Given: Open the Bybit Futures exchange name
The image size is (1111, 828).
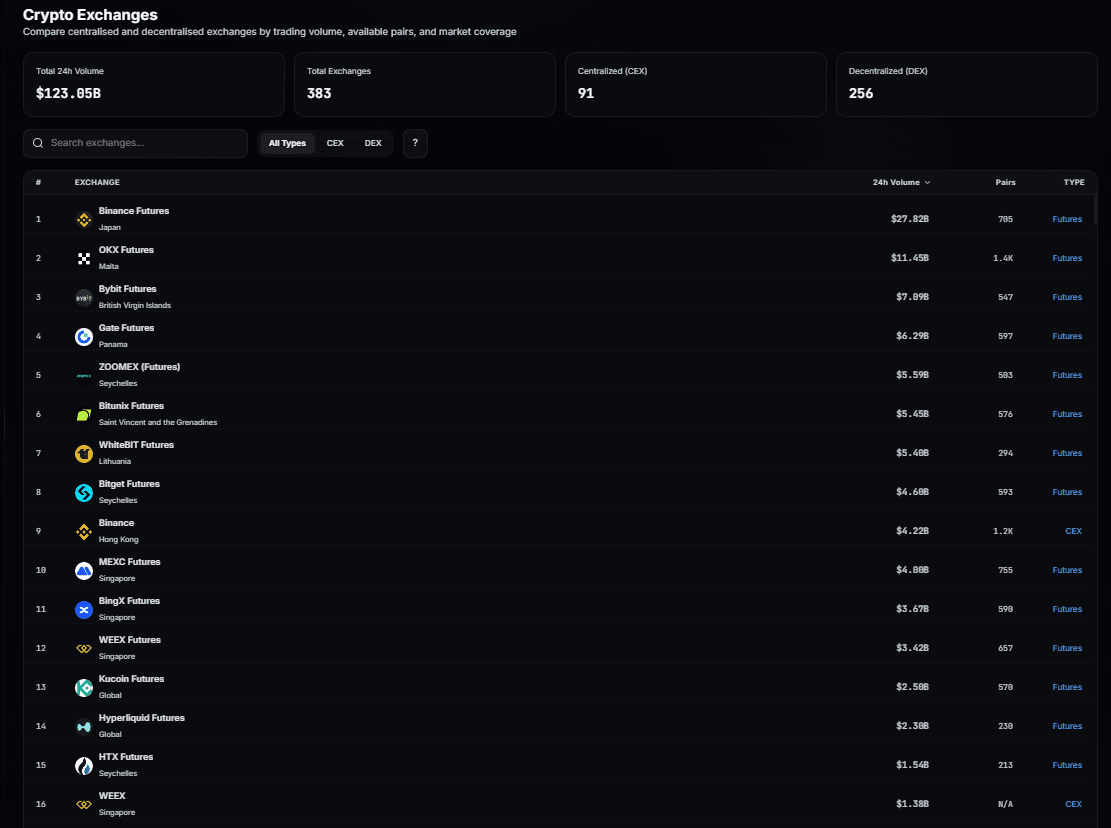Looking at the screenshot, I should [128, 289].
